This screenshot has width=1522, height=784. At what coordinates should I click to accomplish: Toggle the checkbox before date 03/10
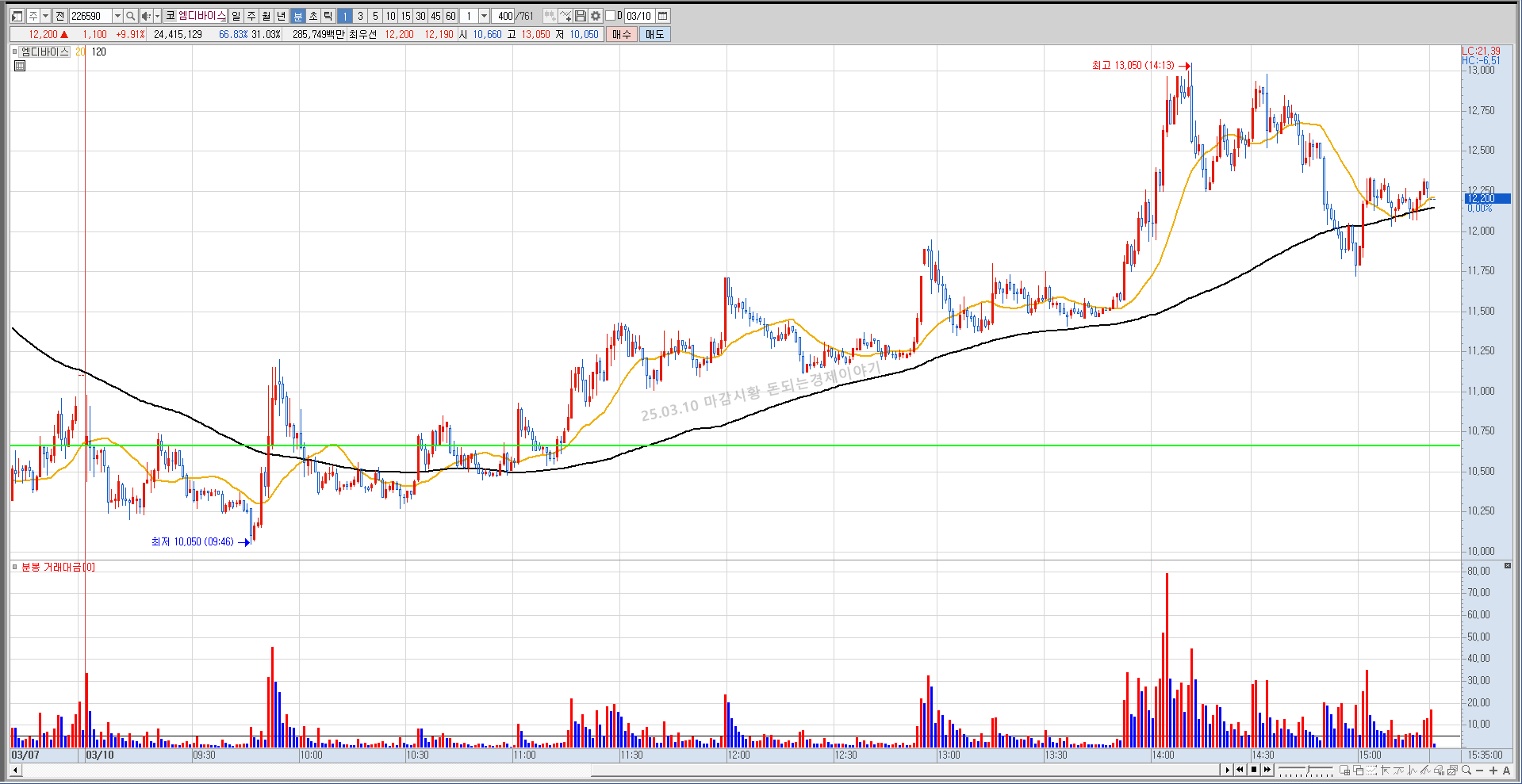click(610, 16)
